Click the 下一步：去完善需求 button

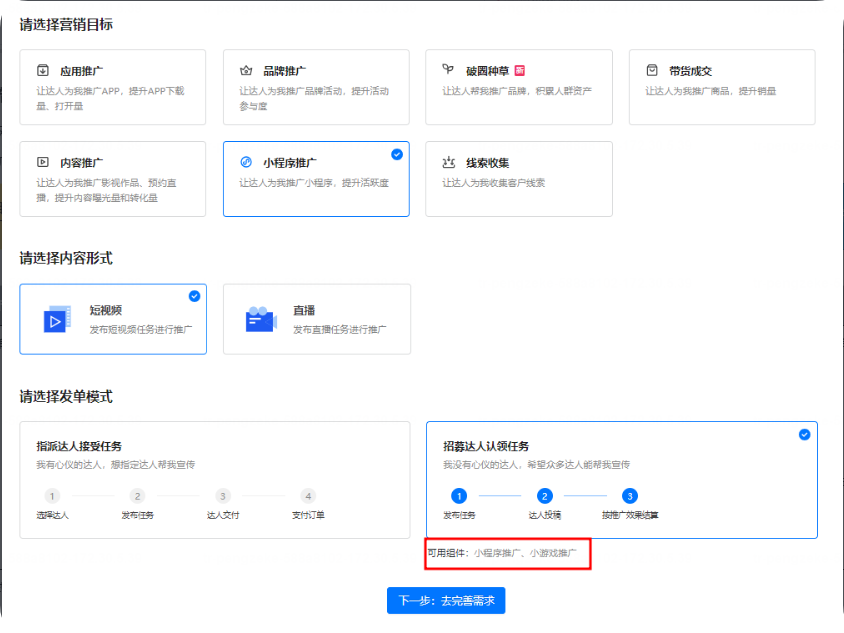coord(446,600)
